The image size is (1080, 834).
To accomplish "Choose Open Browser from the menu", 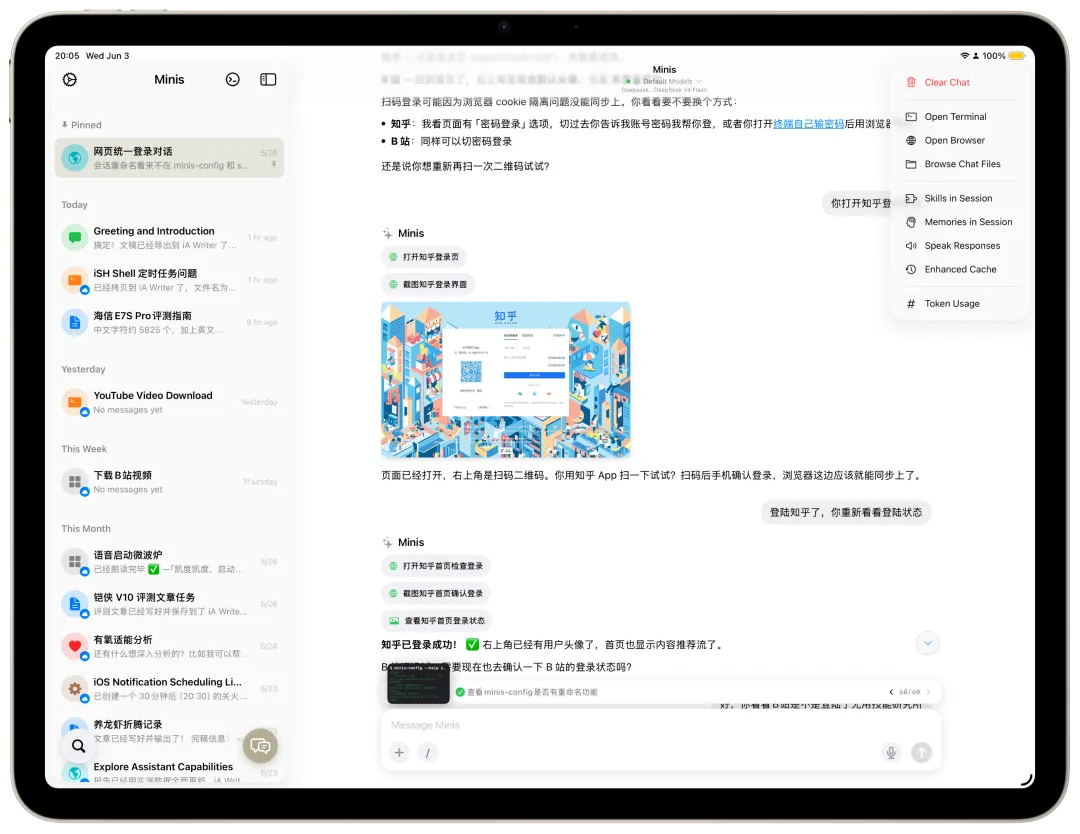I will tap(959, 140).
